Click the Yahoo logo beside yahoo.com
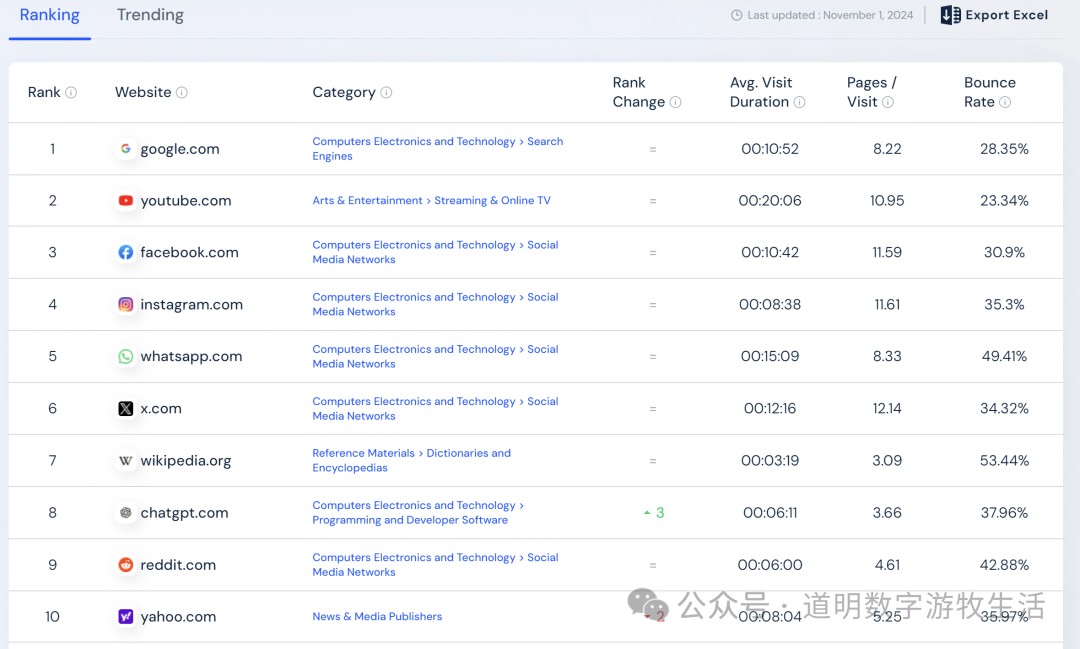 125,616
